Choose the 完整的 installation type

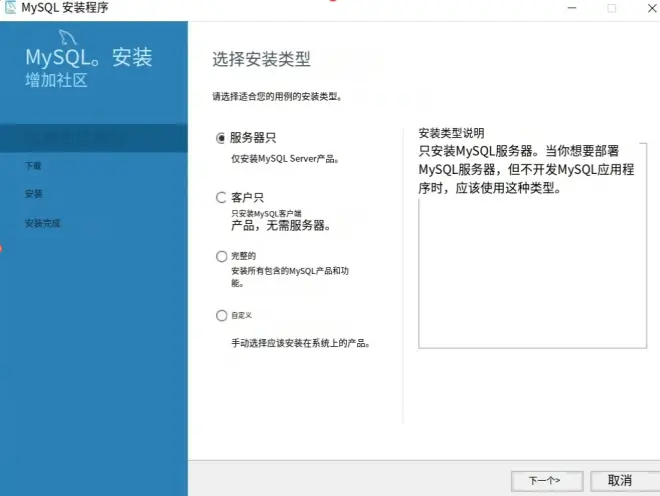click(x=221, y=256)
